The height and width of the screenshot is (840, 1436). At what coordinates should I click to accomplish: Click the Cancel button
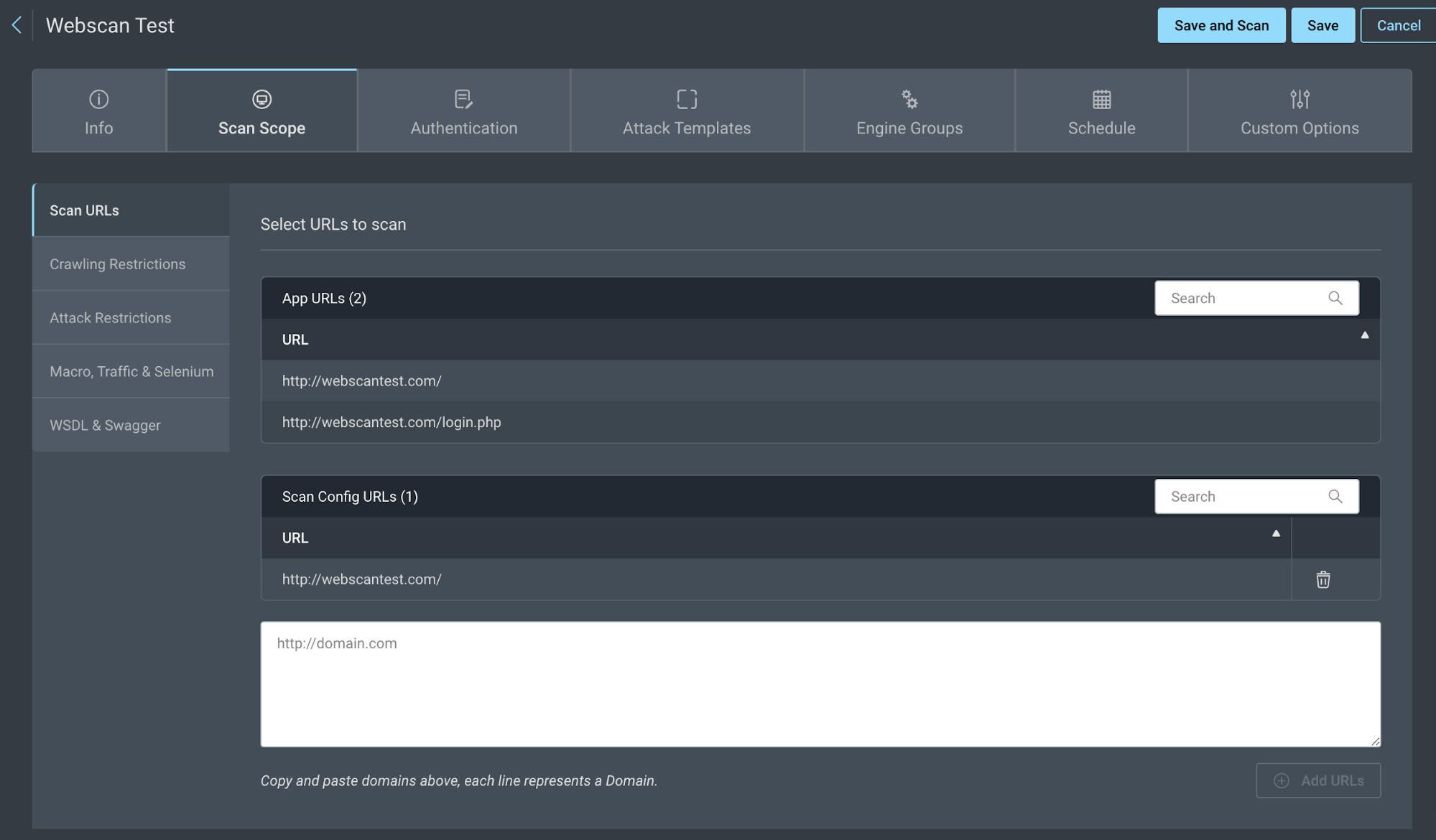(x=1397, y=26)
